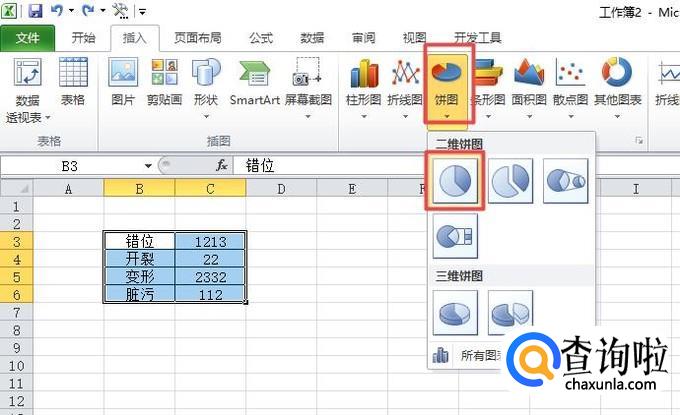Open the 其他图表 other charts menu
680x415 pixels.
tap(618, 88)
